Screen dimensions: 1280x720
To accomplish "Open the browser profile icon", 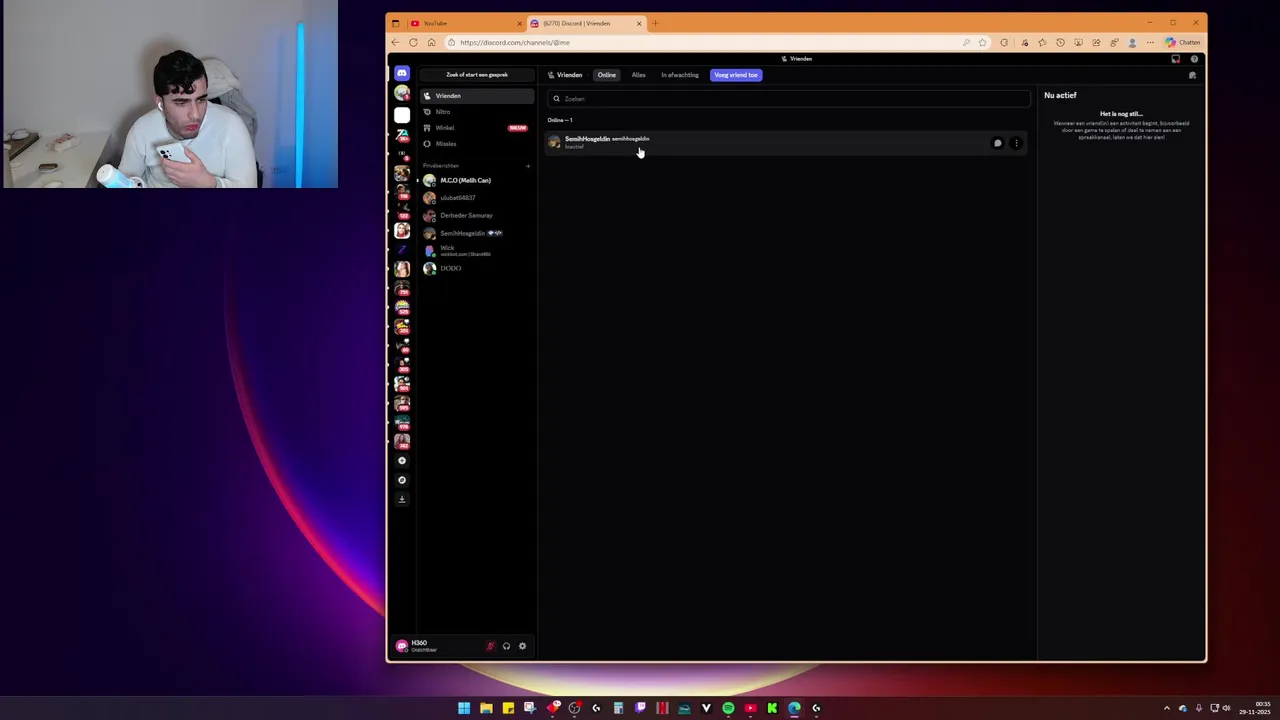I will [x=1132, y=42].
